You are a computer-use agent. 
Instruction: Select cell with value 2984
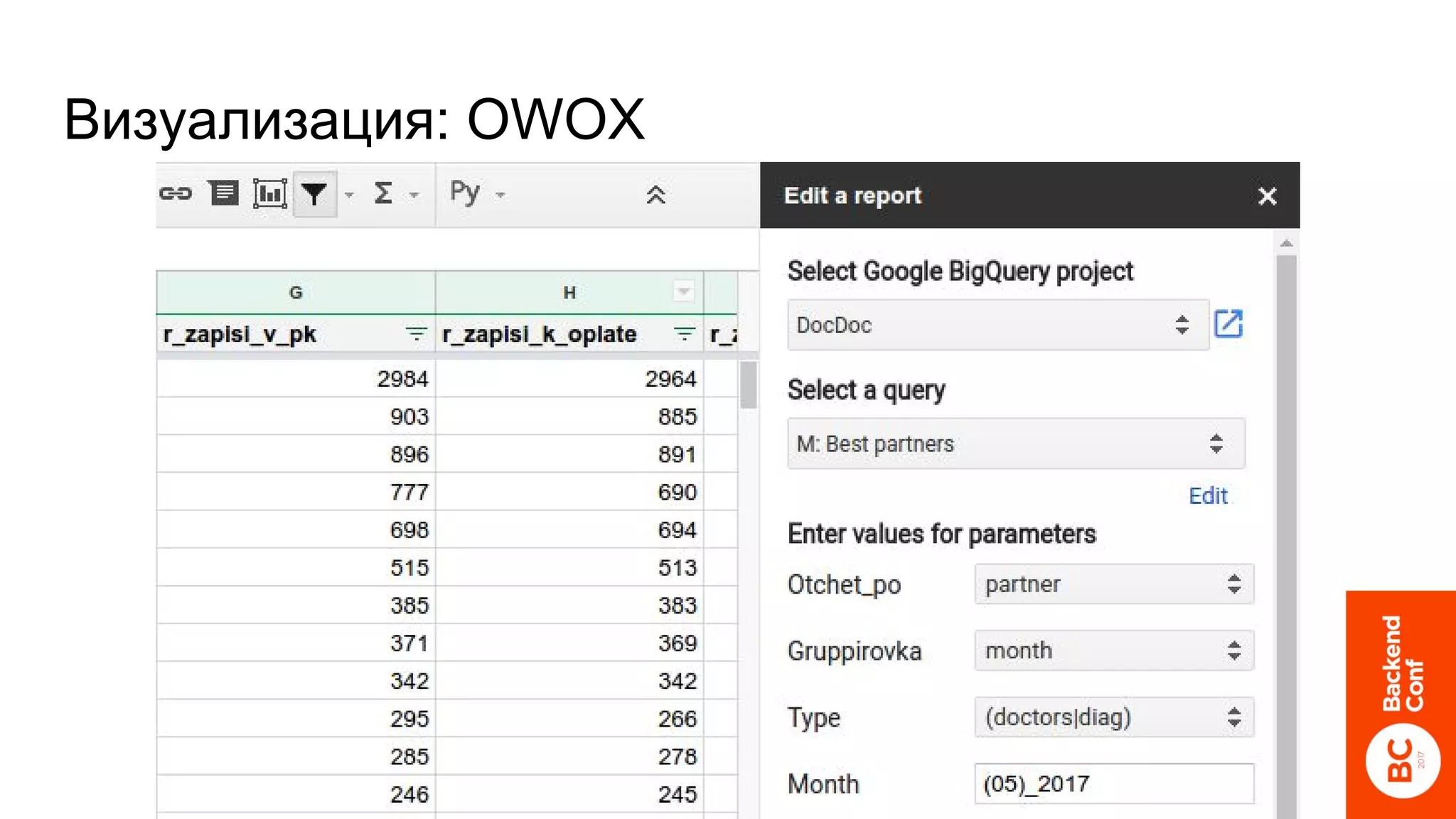[x=296, y=378]
